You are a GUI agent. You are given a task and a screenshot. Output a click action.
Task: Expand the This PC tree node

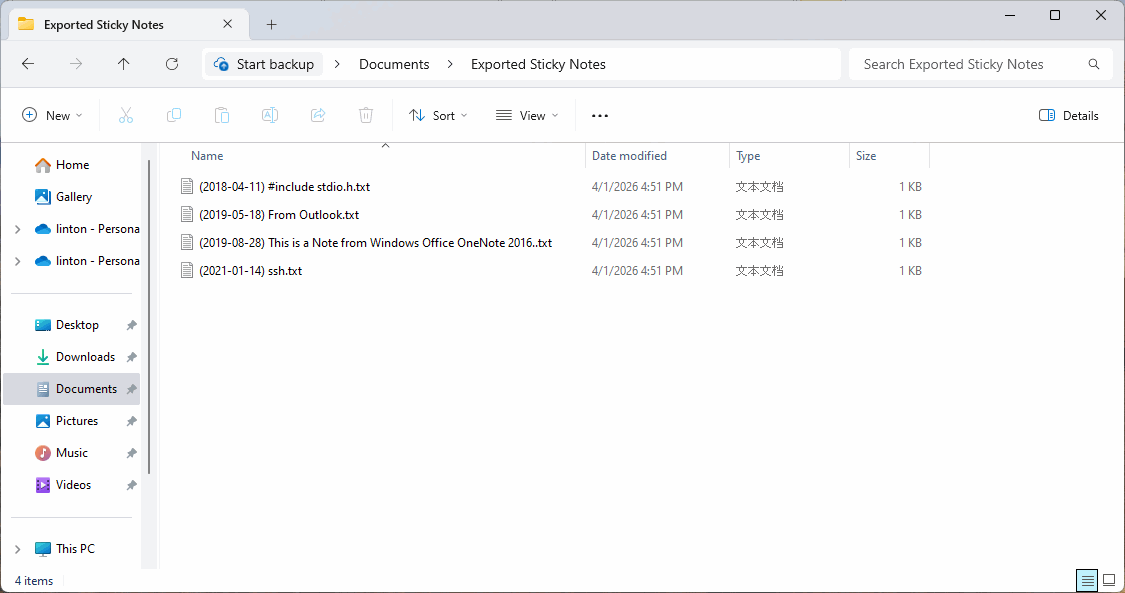point(17,549)
